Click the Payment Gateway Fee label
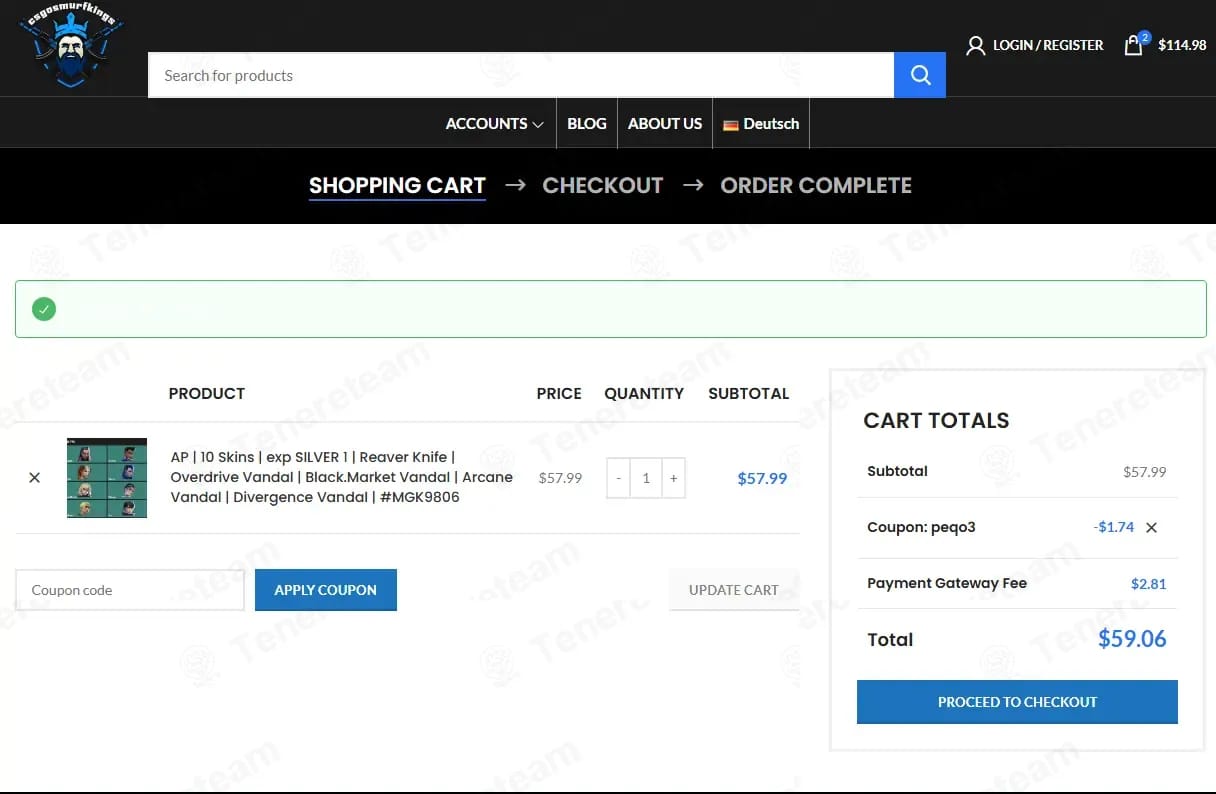The image size is (1216, 794). (947, 583)
